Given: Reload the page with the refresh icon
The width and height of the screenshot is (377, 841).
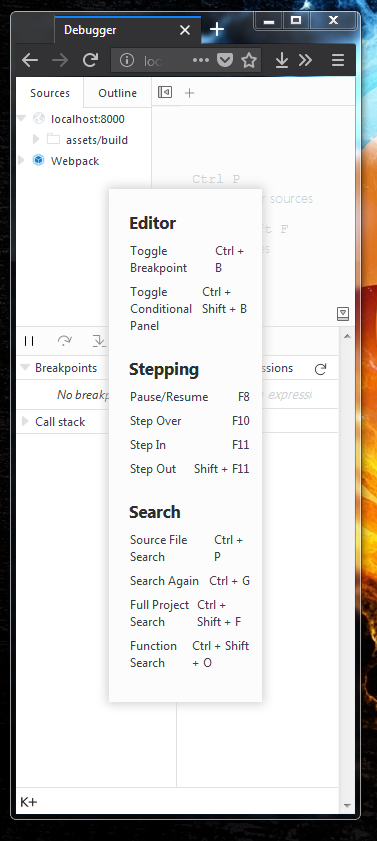Looking at the screenshot, I should [x=90, y=60].
